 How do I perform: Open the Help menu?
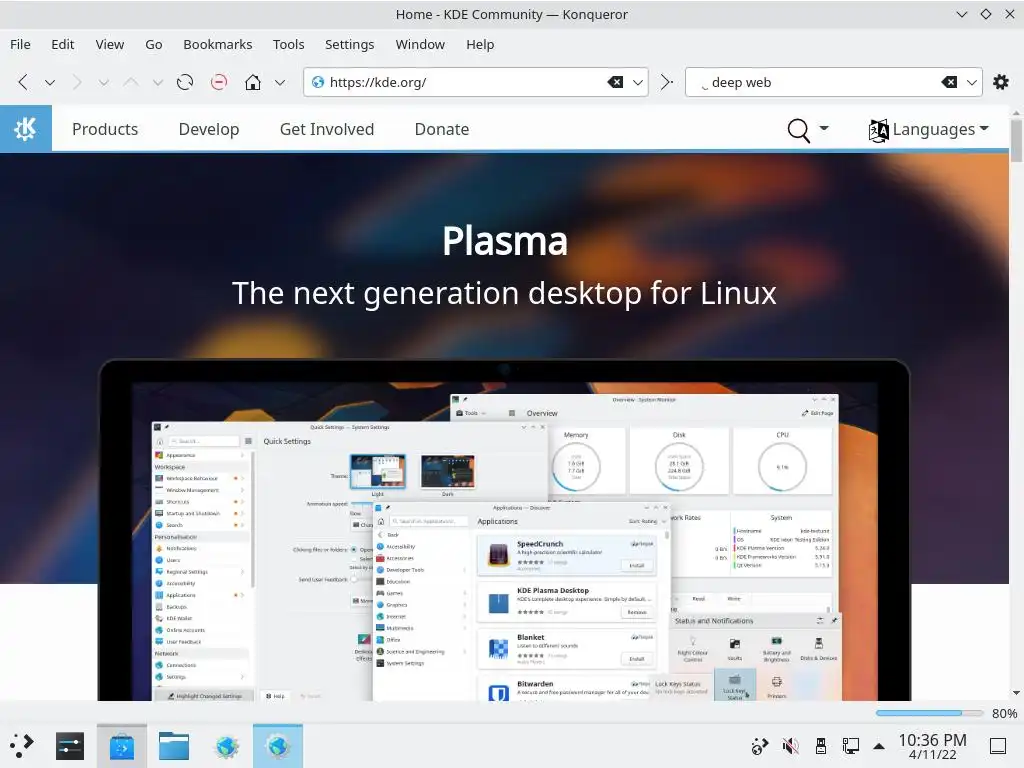pos(480,44)
